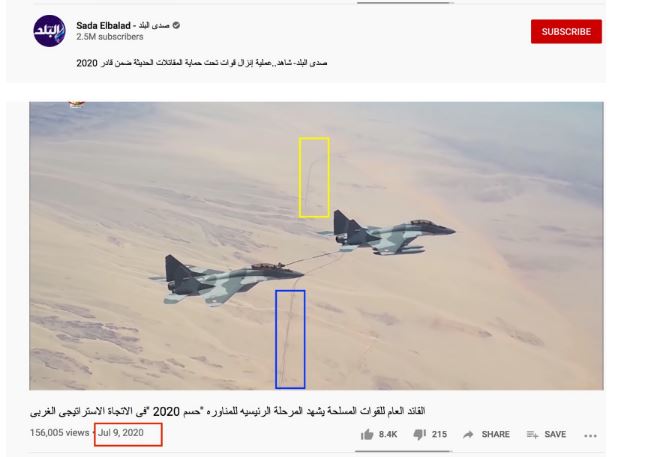Viewport: 645px width, 457px height.
Task: Click the Sada Elbalad channel avatar
Action: [x=49, y=31]
